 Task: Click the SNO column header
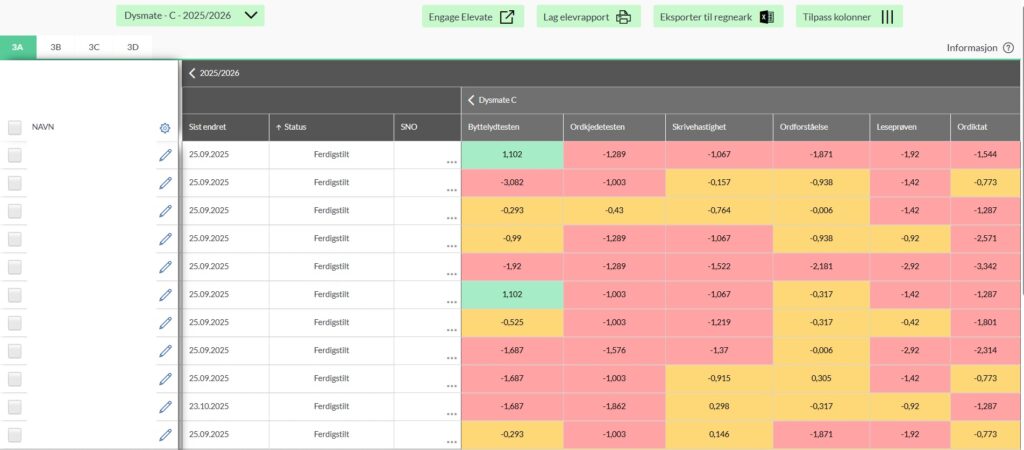tap(427, 127)
